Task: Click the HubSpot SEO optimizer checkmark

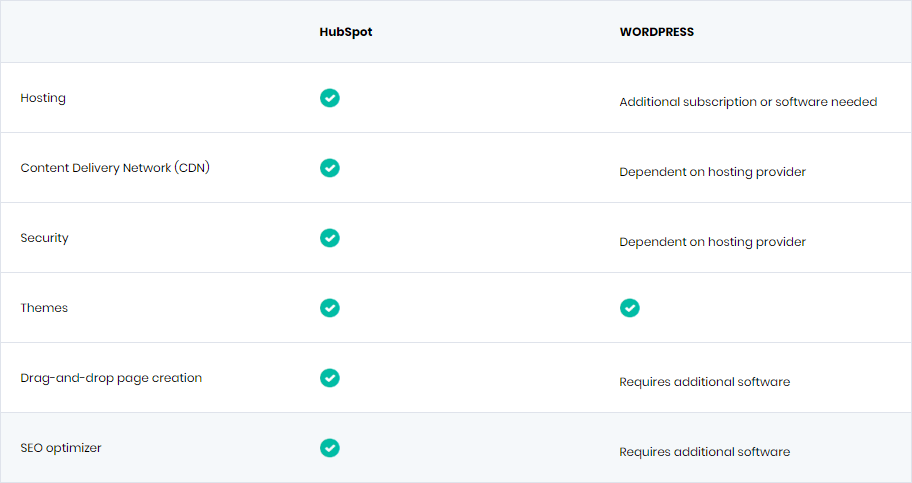Action: pos(330,448)
